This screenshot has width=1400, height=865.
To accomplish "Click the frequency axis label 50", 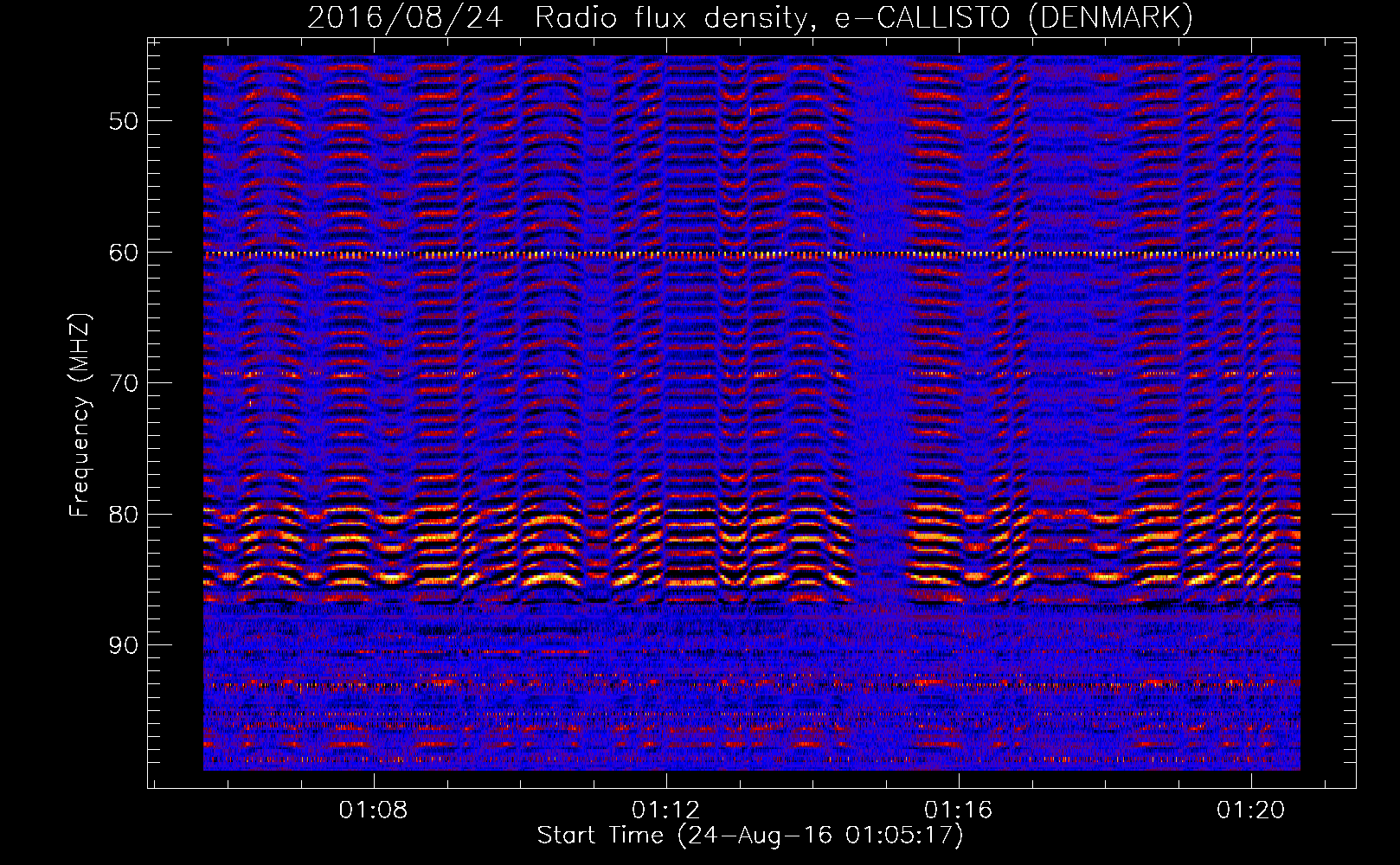I will (124, 120).
